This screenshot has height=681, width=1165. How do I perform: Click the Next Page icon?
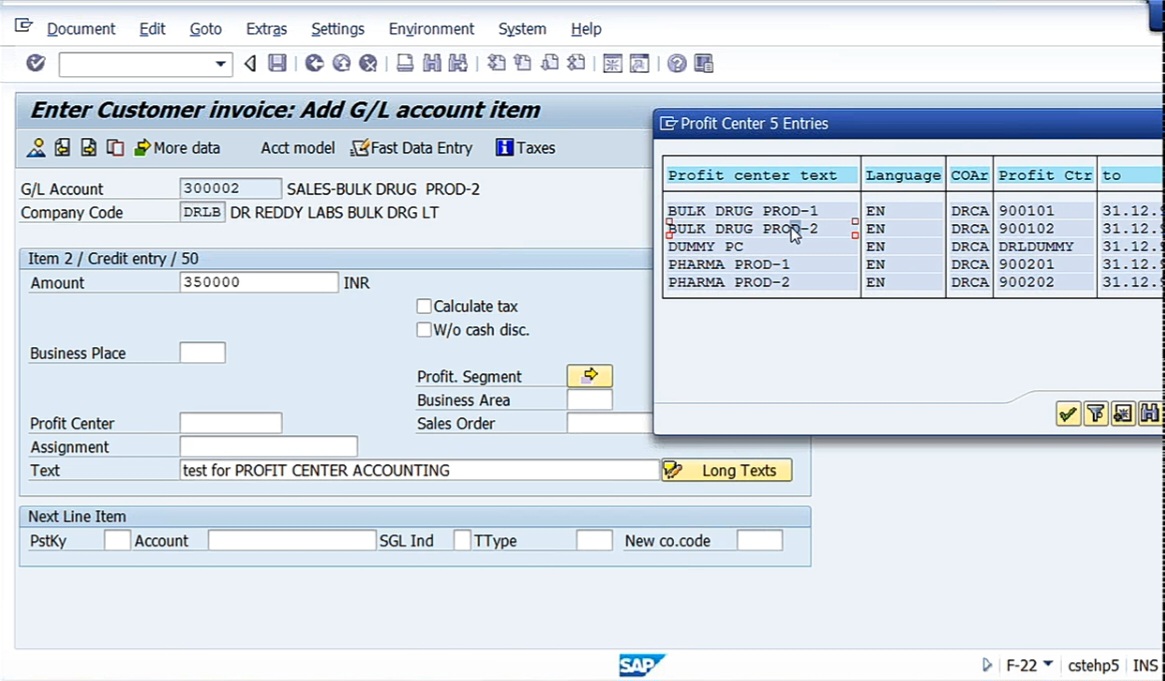tap(550, 63)
